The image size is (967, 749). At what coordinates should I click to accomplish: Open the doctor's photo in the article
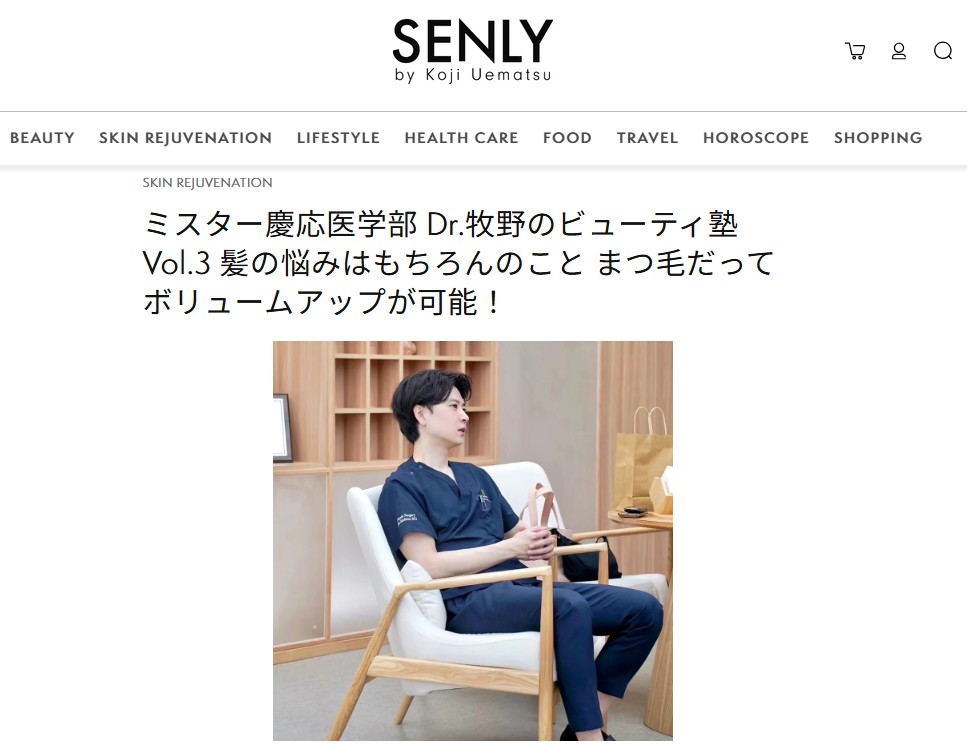point(473,541)
